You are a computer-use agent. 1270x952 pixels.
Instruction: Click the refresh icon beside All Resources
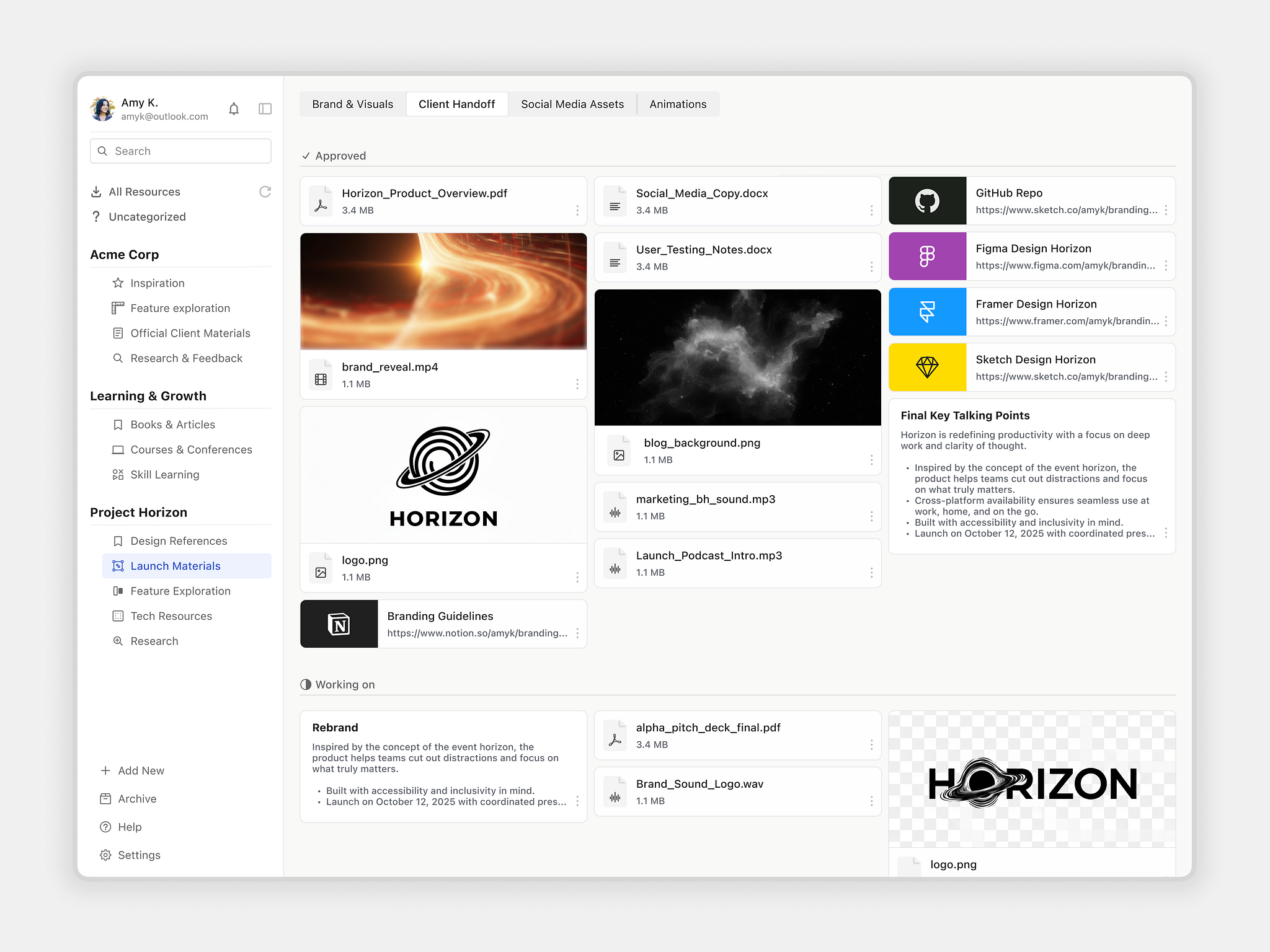(265, 192)
